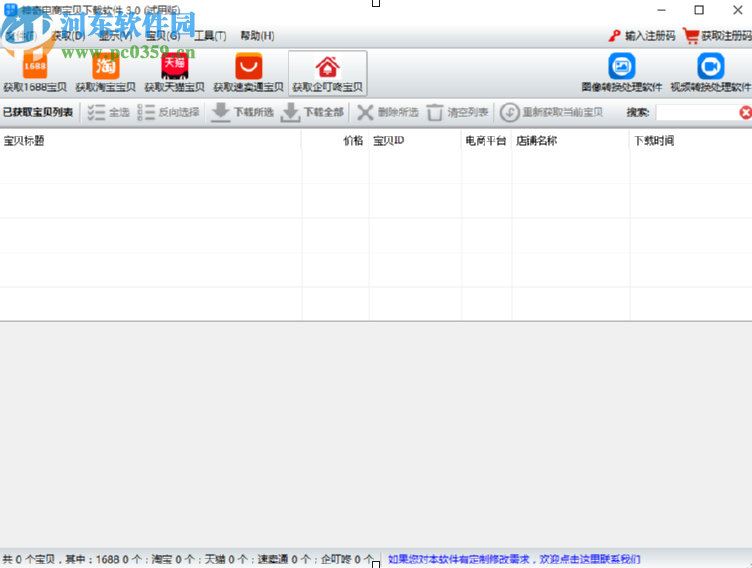752x568 pixels.
Task: Click the 搜索 input field
Action: (x=697, y=112)
